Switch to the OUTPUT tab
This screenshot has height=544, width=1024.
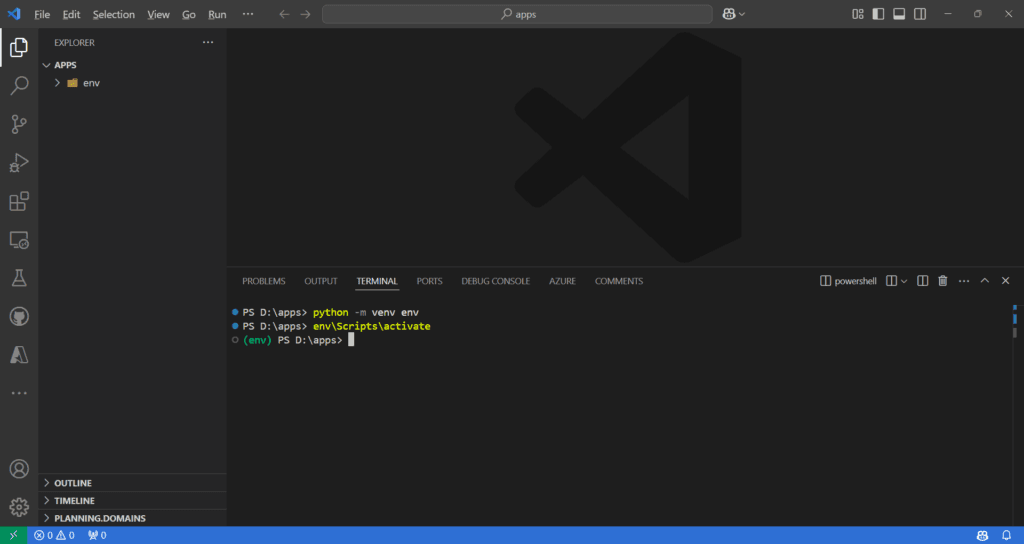coord(321,281)
